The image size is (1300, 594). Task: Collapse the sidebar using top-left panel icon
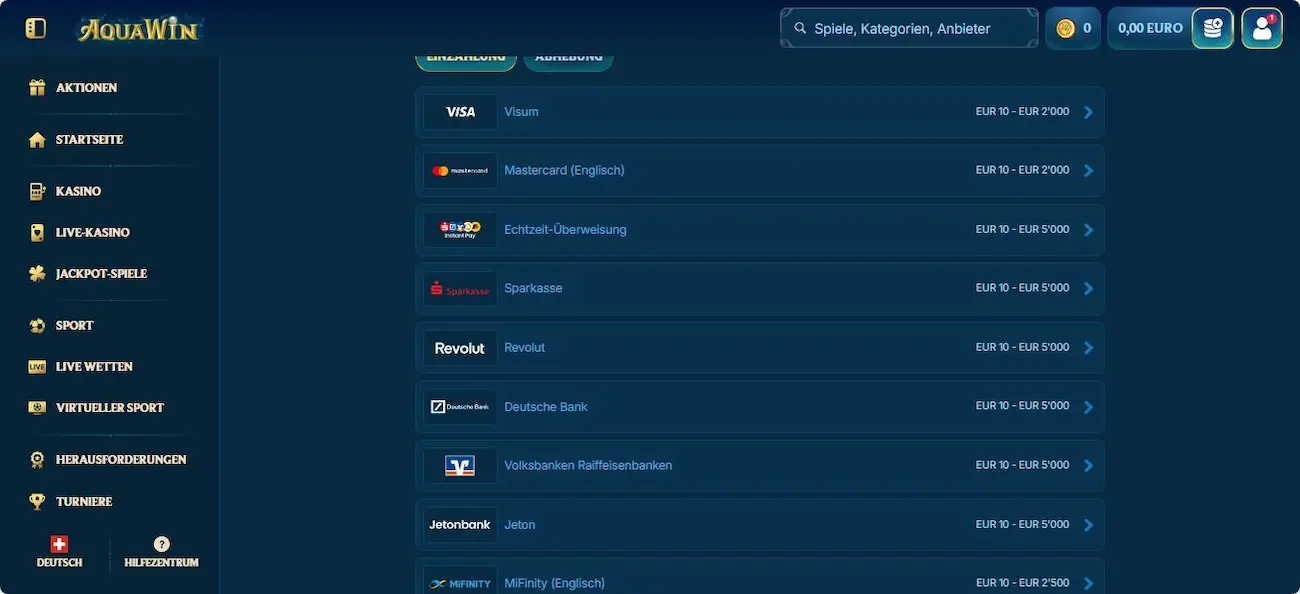(x=36, y=28)
